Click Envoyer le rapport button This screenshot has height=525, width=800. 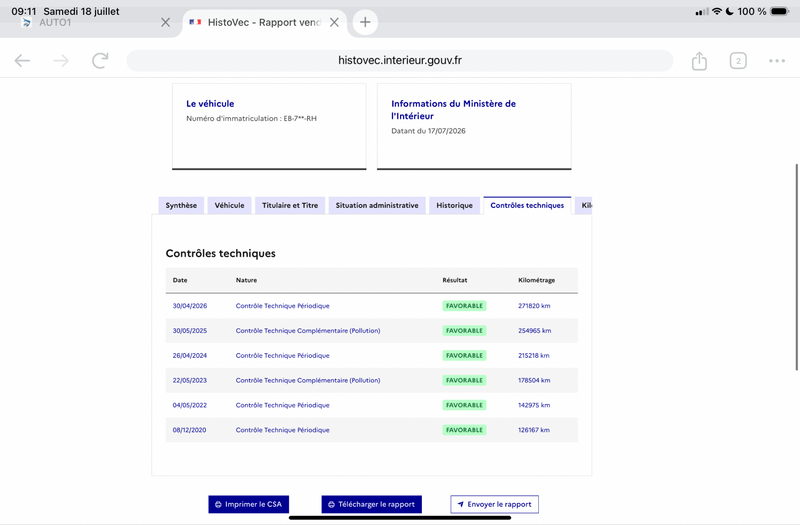coord(494,504)
